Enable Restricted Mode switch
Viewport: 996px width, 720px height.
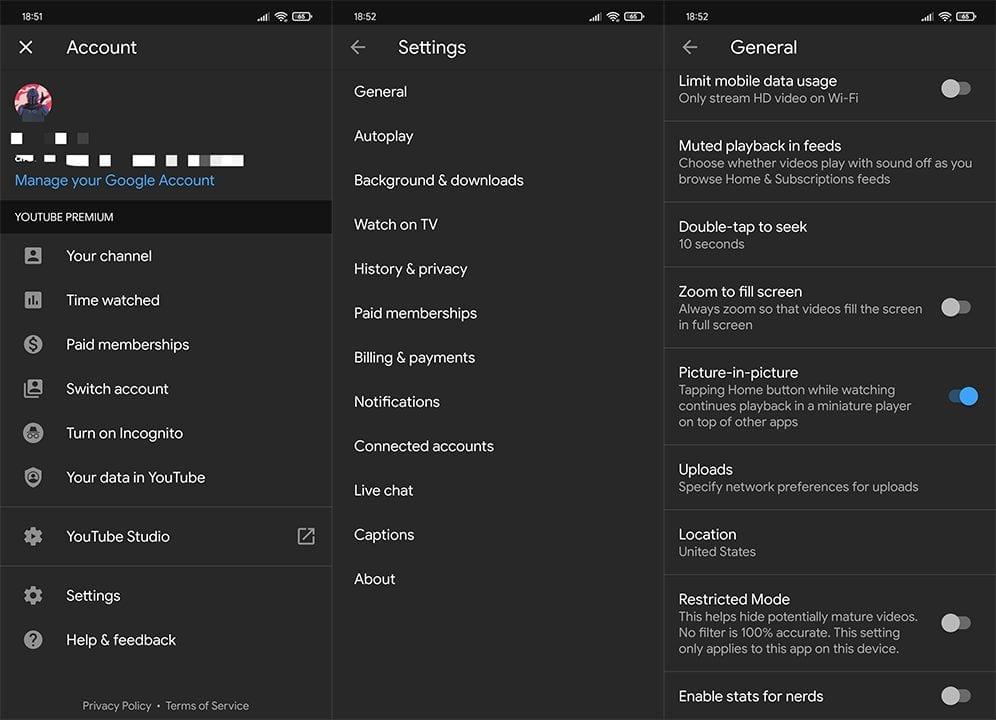click(x=956, y=623)
